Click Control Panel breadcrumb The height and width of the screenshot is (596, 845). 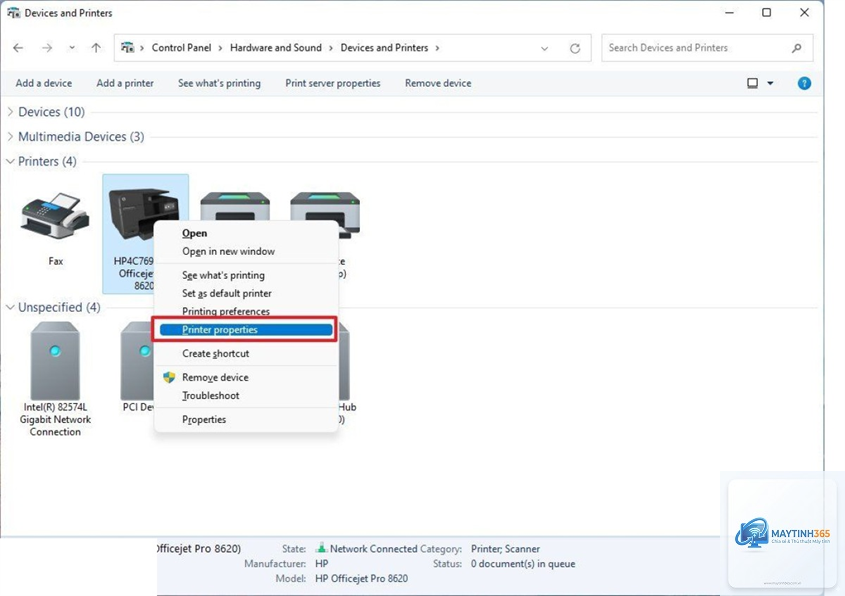pyautogui.click(x=181, y=48)
